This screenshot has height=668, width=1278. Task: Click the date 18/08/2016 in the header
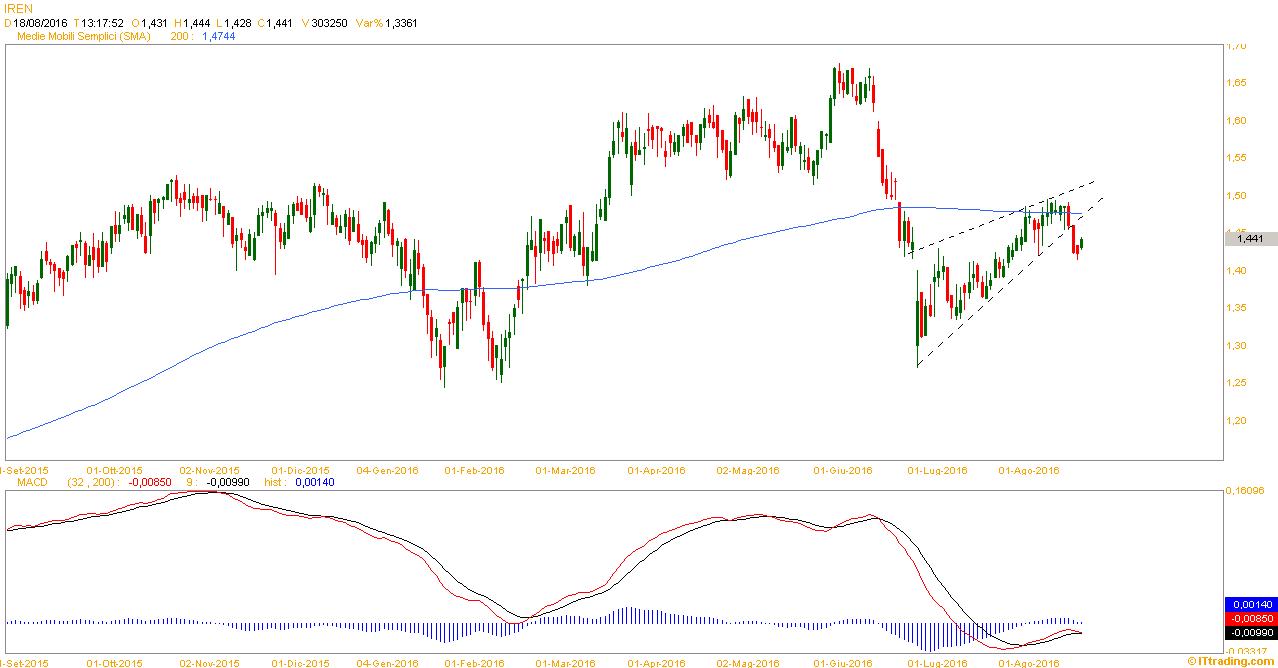tap(39, 22)
